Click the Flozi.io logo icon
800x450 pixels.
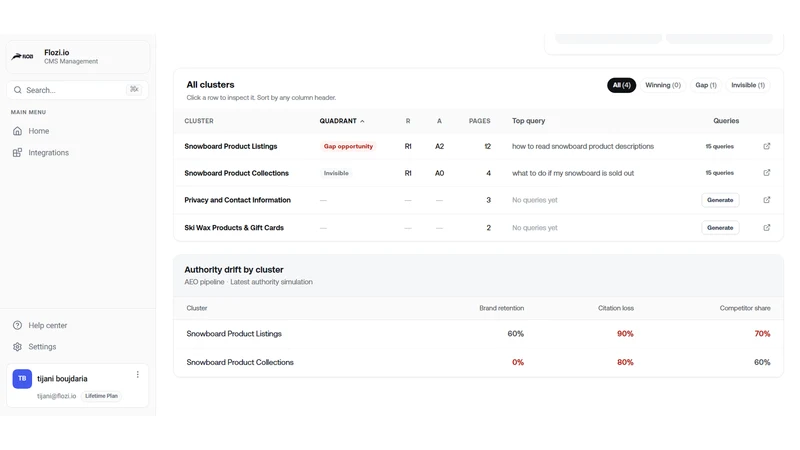coord(23,57)
